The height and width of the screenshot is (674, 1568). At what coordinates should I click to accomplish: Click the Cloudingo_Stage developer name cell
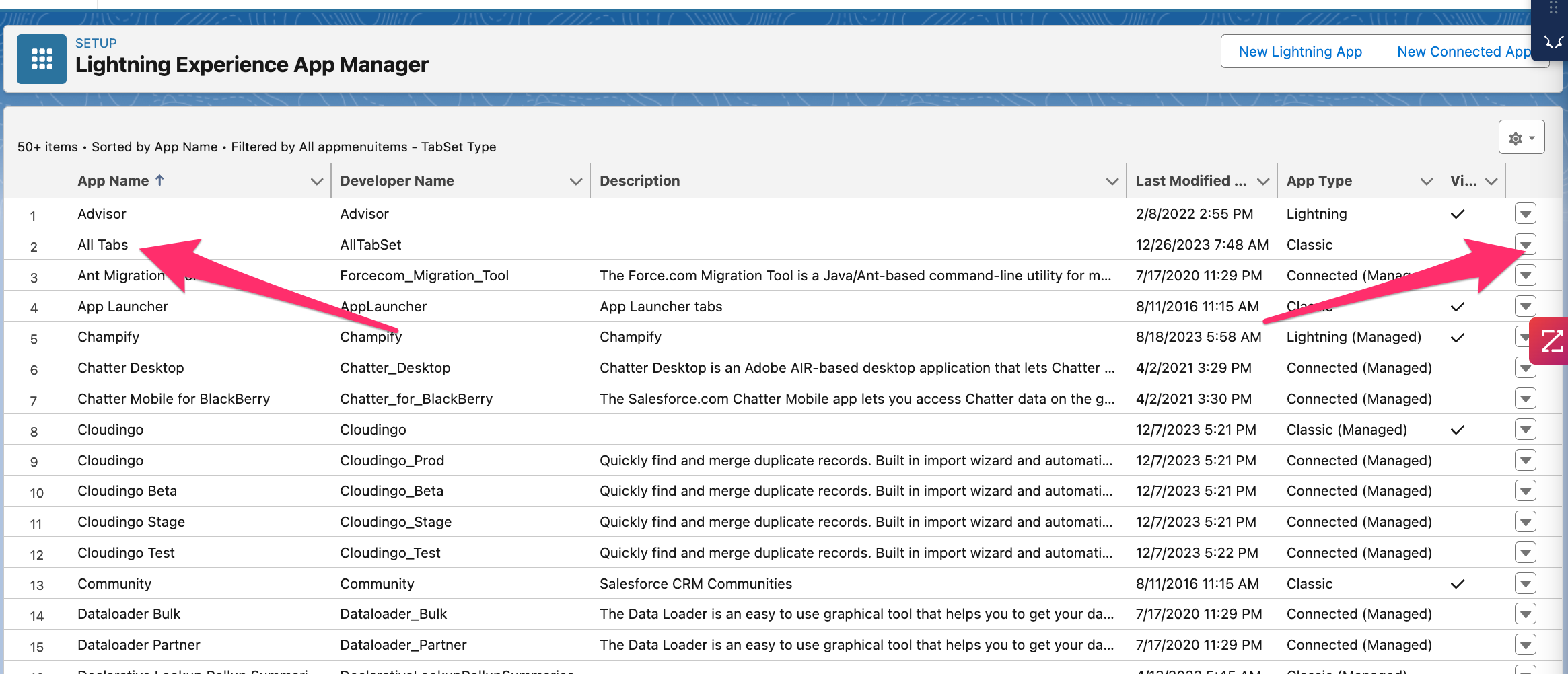coord(396,522)
